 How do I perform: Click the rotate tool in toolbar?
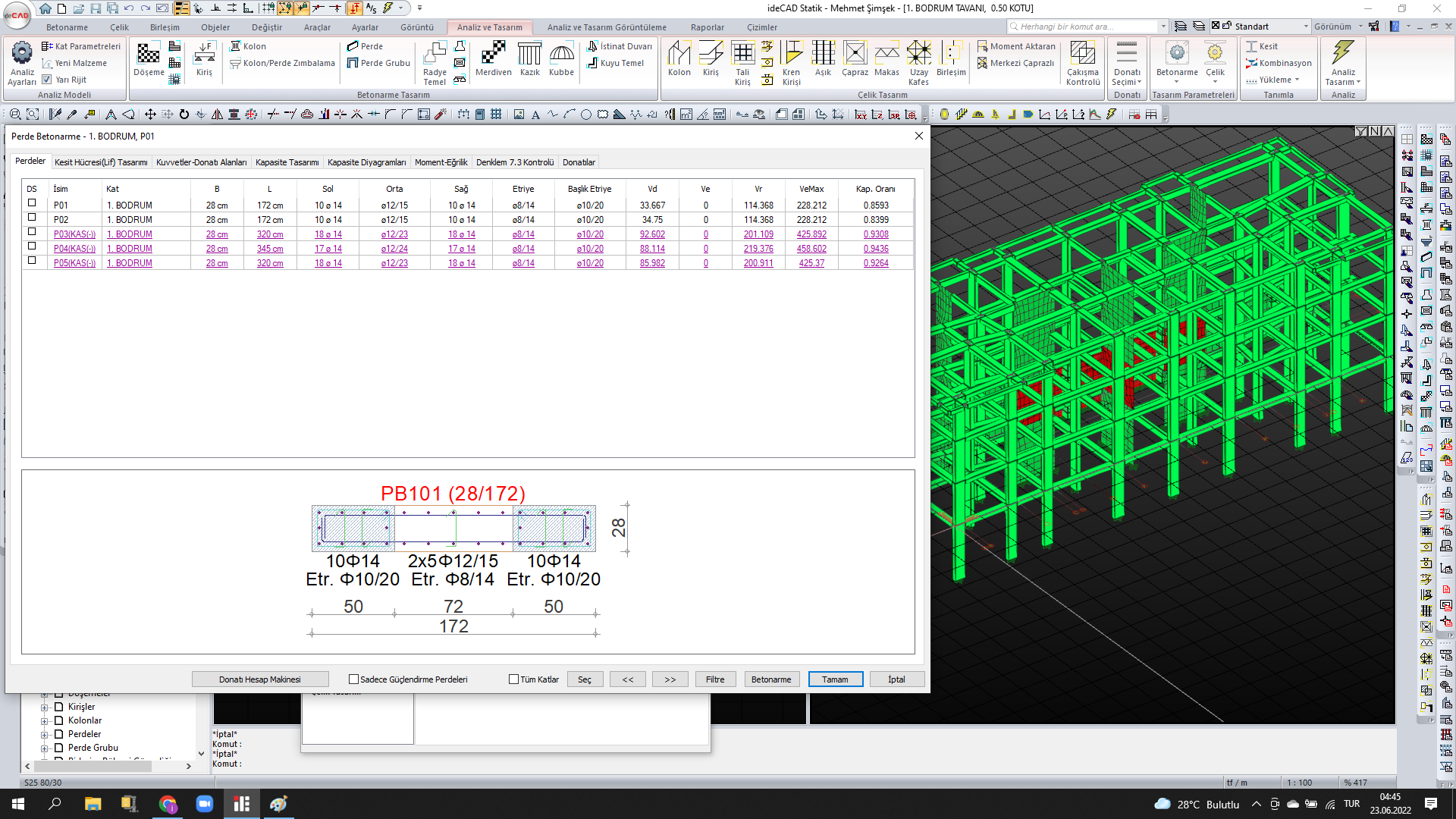[184, 115]
